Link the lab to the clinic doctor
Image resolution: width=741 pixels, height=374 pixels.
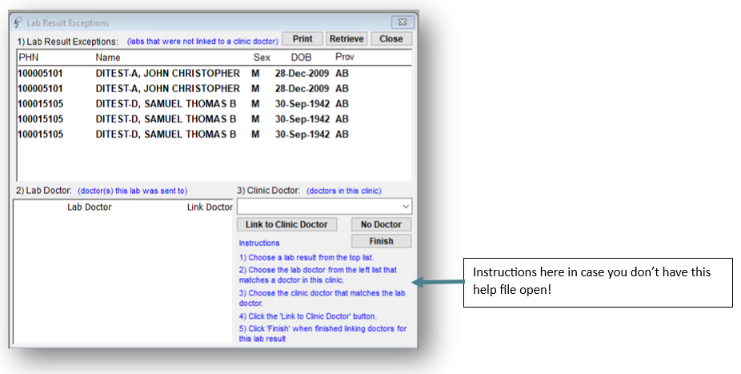pos(286,225)
